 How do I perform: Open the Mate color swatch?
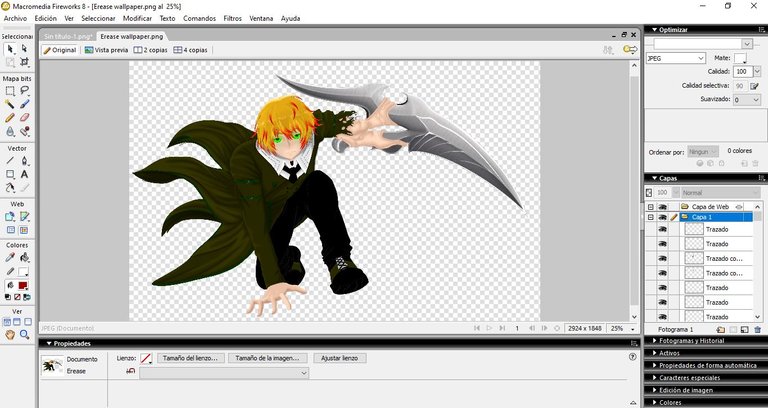pos(740,58)
